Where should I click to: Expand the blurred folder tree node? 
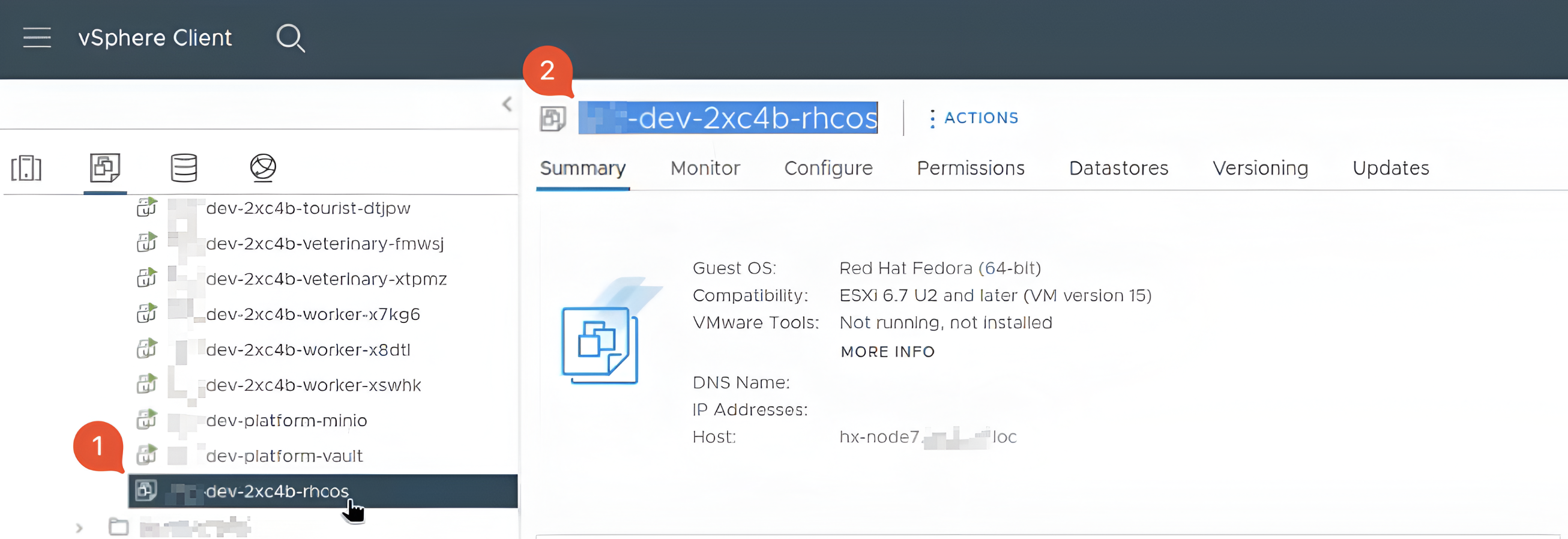(79, 528)
